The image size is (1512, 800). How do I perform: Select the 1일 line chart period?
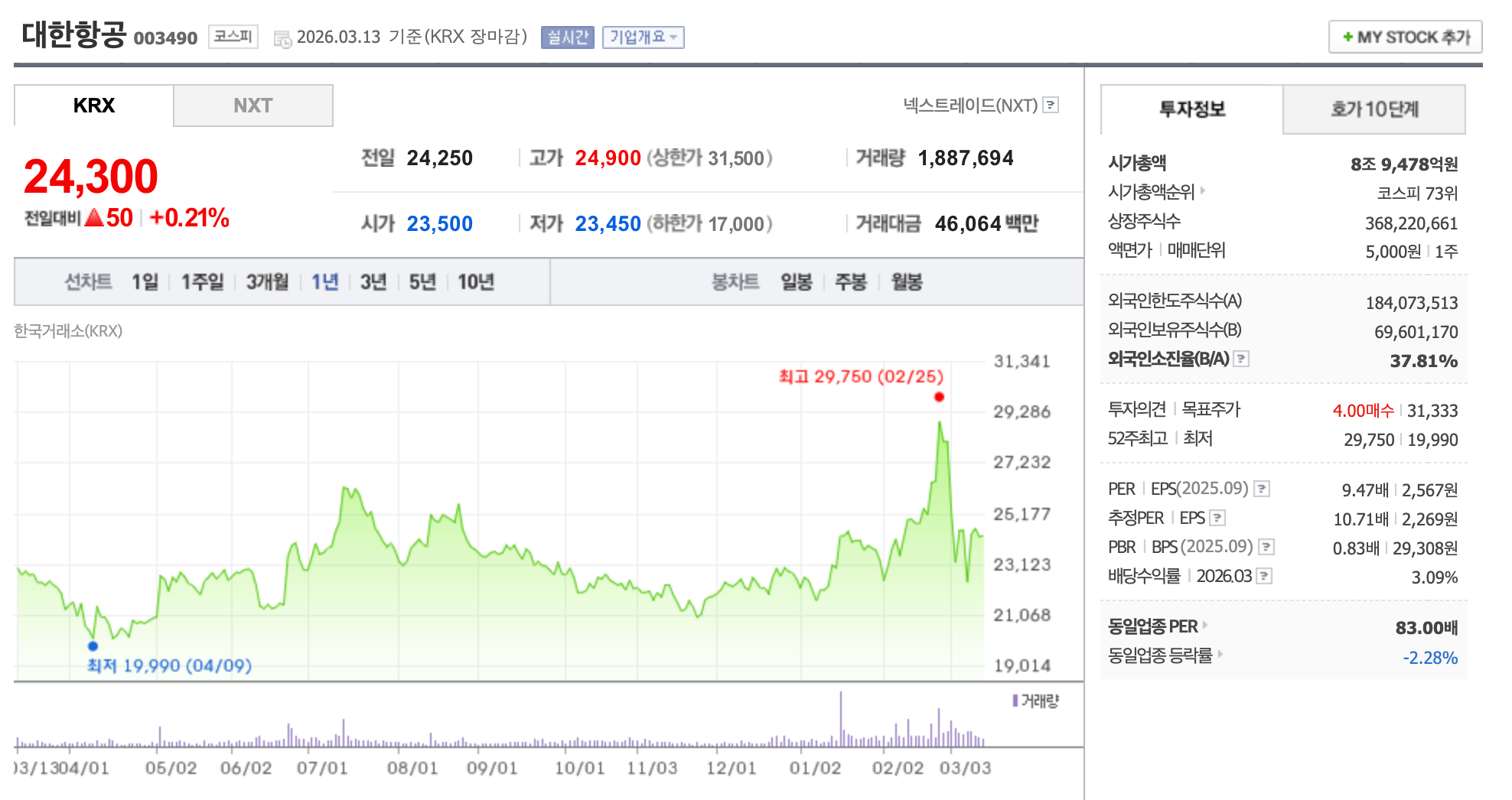point(145,282)
